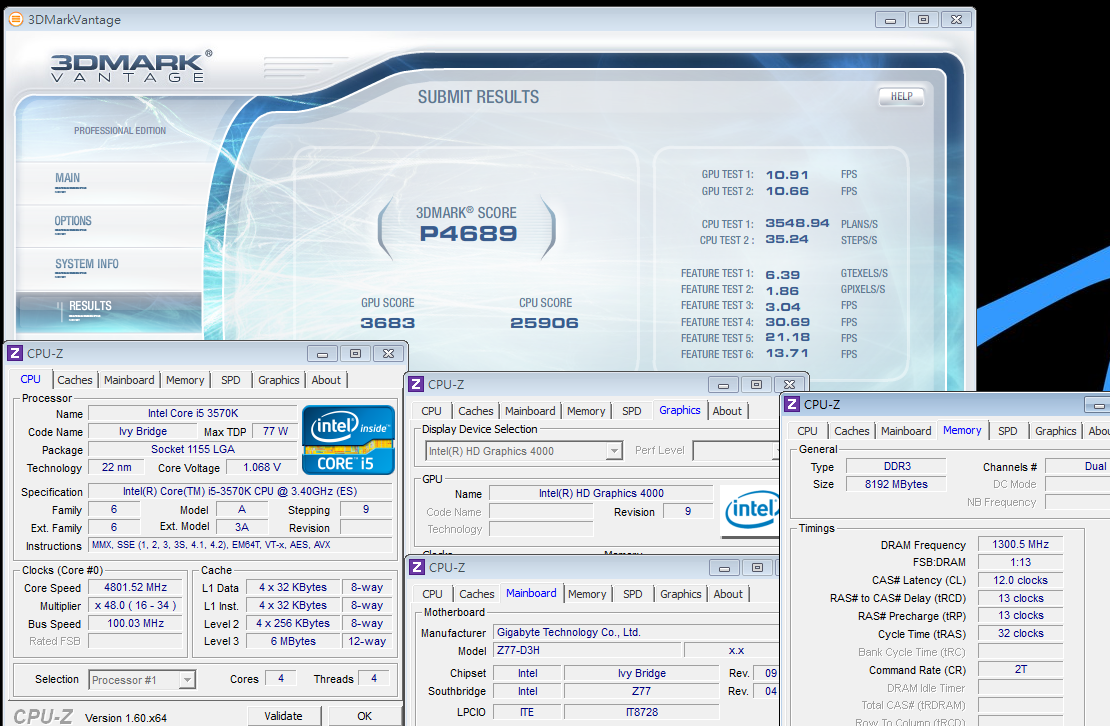Select Graphics tab in Memory window

(x=1055, y=431)
